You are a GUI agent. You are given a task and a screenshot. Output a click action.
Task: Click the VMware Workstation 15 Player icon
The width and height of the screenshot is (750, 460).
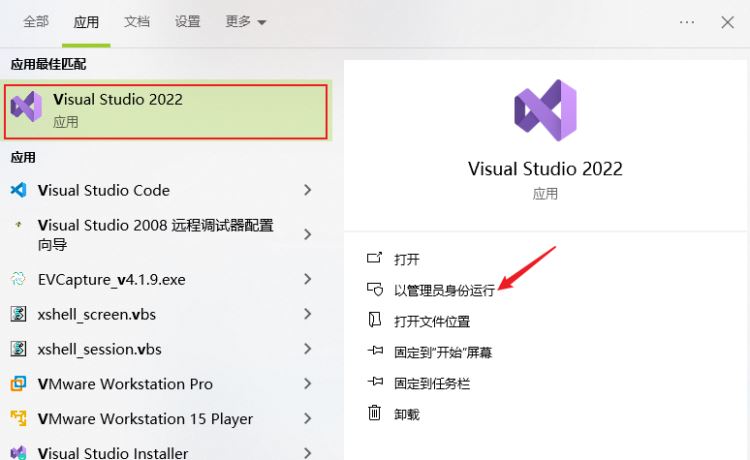point(18,418)
